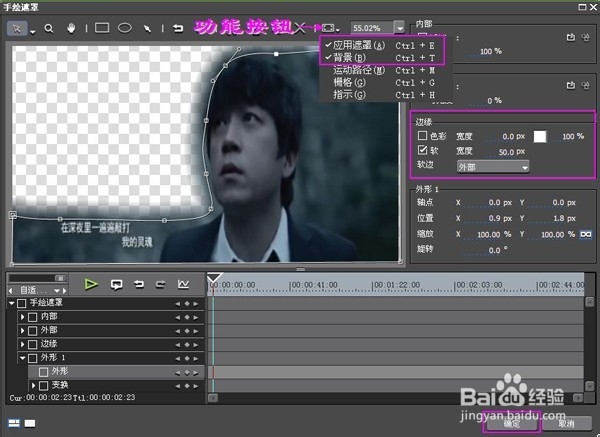This screenshot has width=600, height=437.
Task: Go to next keyframe on 变换 row
Action: [196, 386]
